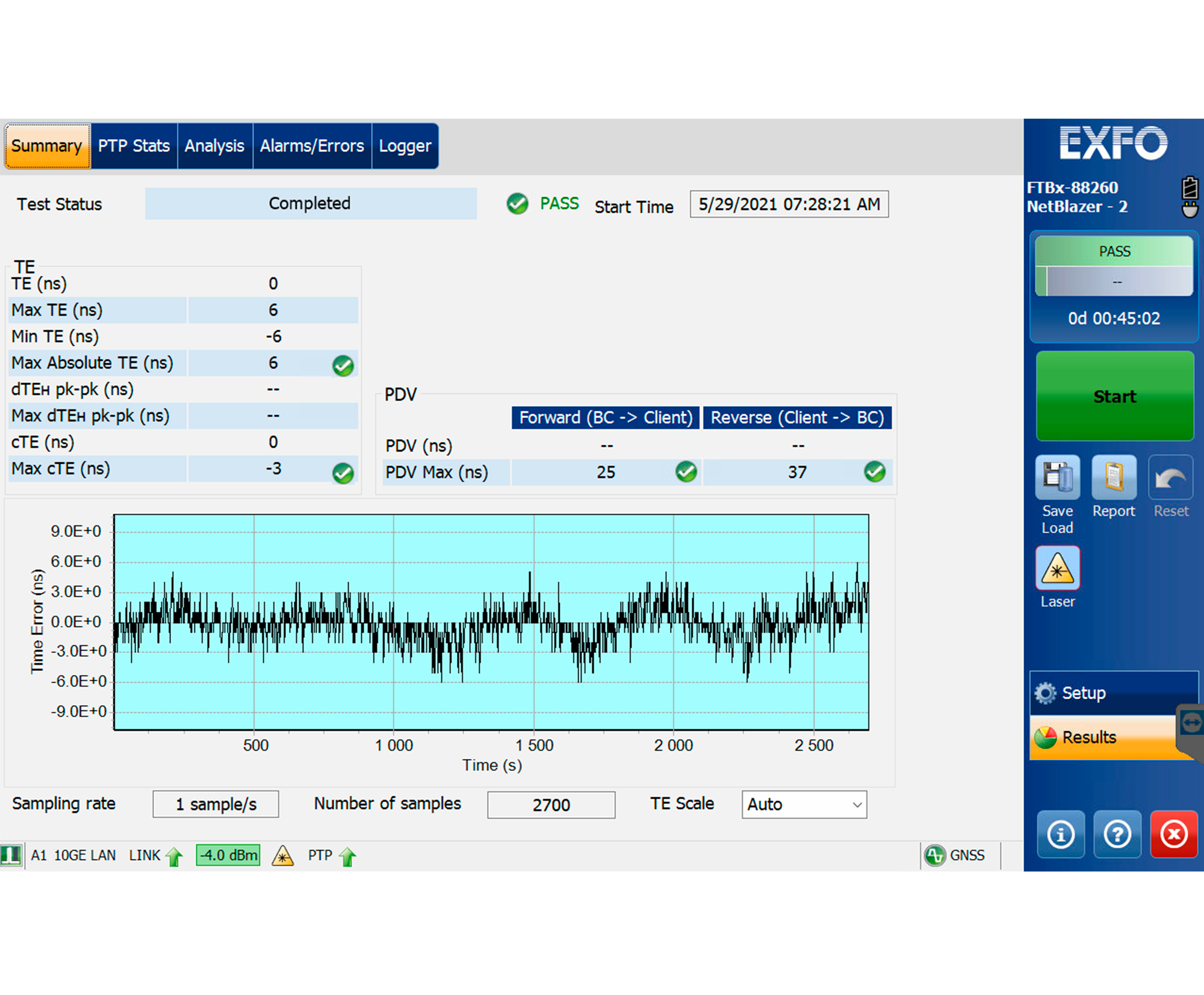Click the PTP link status arrow
Screen dimensions: 1204x995
point(347,855)
